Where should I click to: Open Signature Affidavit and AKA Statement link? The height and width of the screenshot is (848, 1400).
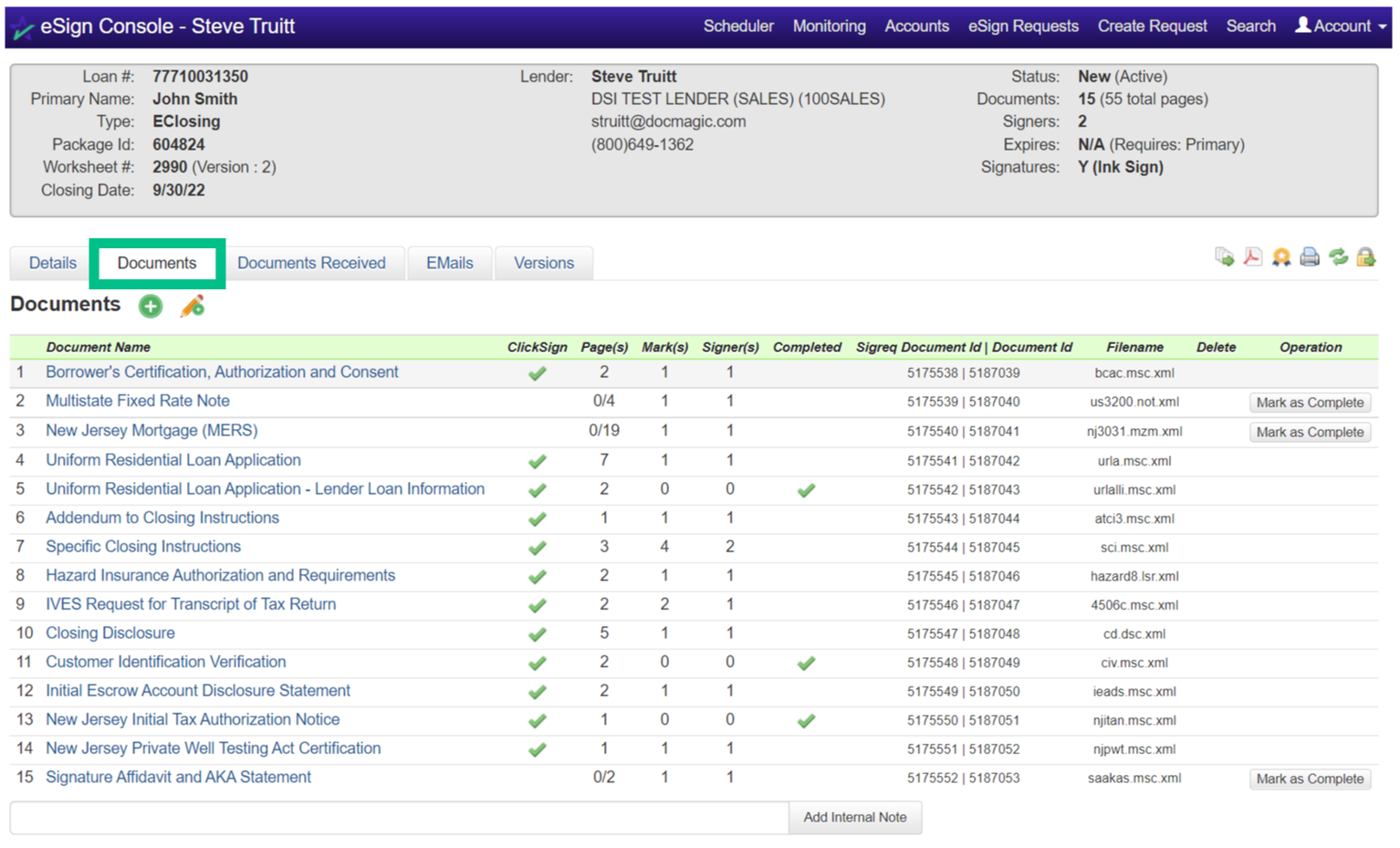tap(179, 778)
